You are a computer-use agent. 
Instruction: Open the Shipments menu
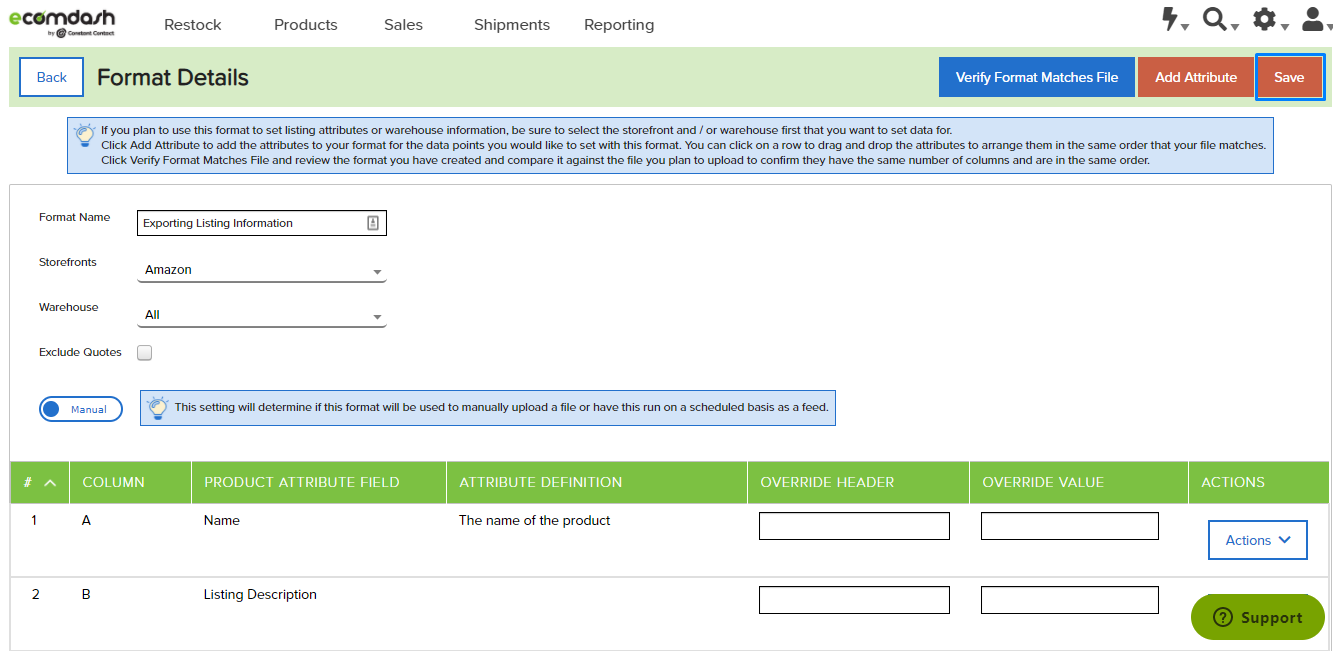(512, 25)
